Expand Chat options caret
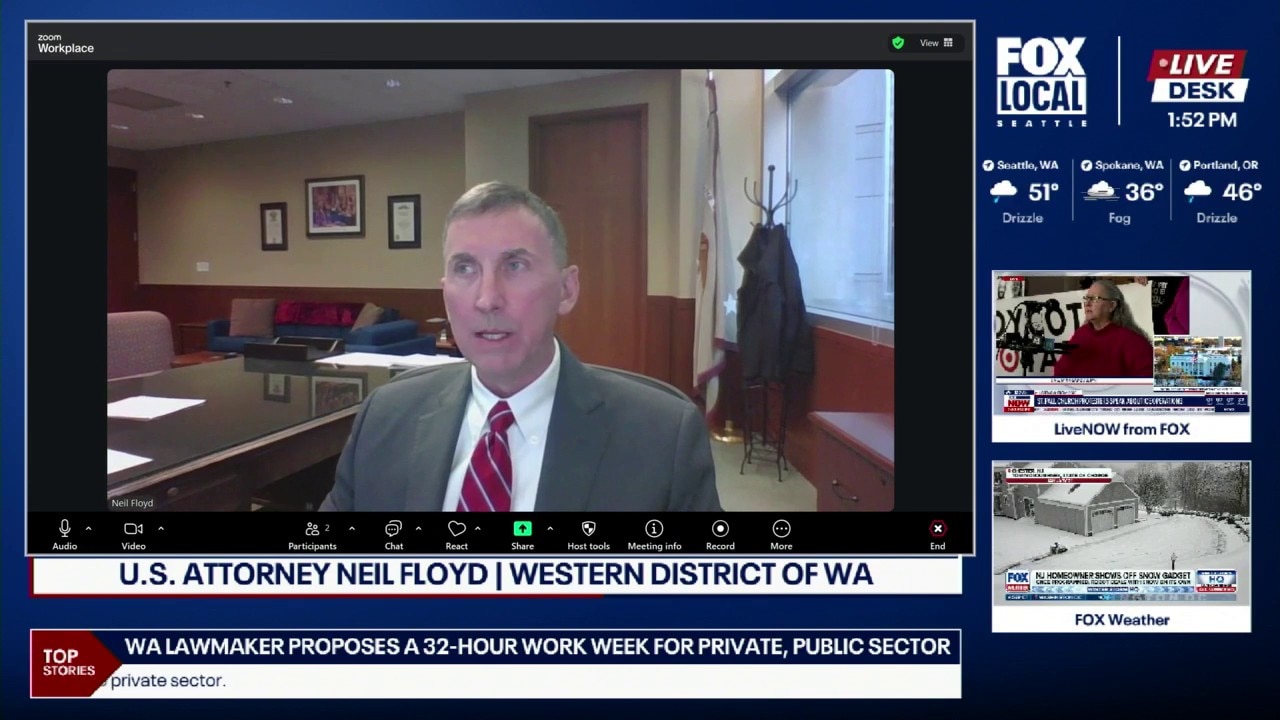The height and width of the screenshot is (720, 1280). pyautogui.click(x=418, y=528)
